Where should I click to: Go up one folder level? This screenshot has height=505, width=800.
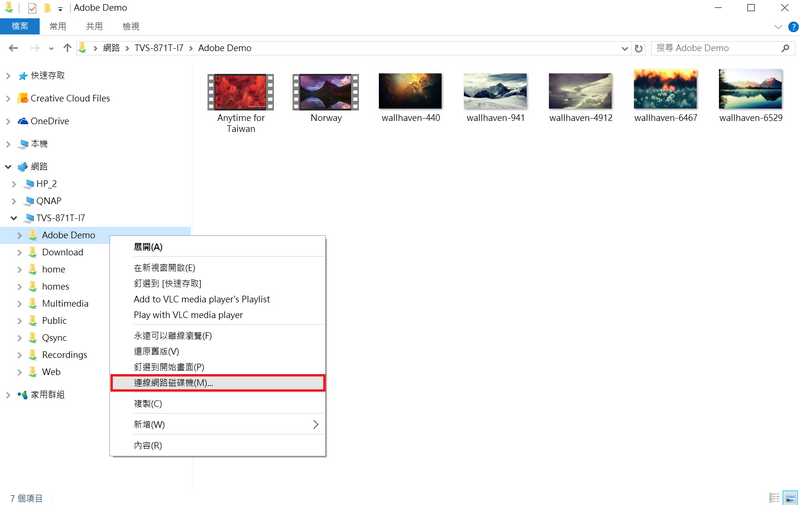67,48
